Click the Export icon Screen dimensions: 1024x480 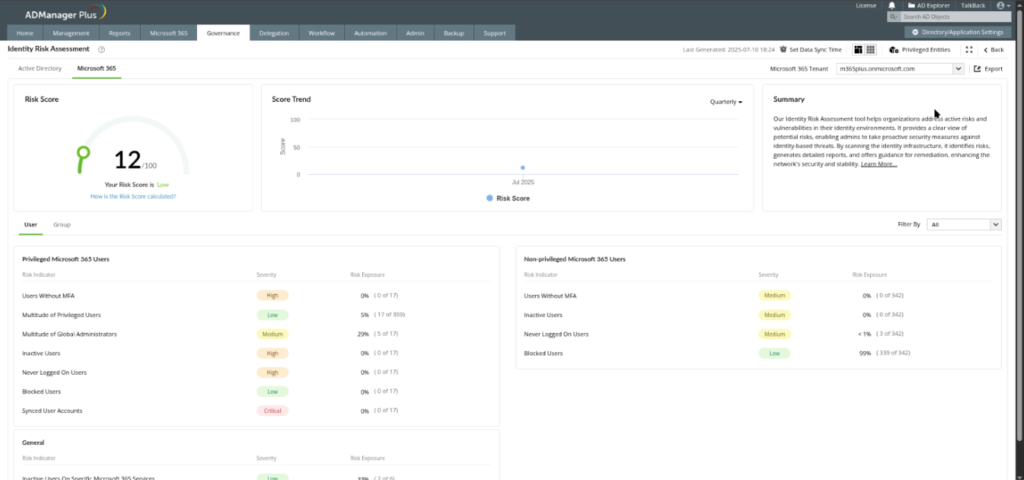click(x=977, y=69)
